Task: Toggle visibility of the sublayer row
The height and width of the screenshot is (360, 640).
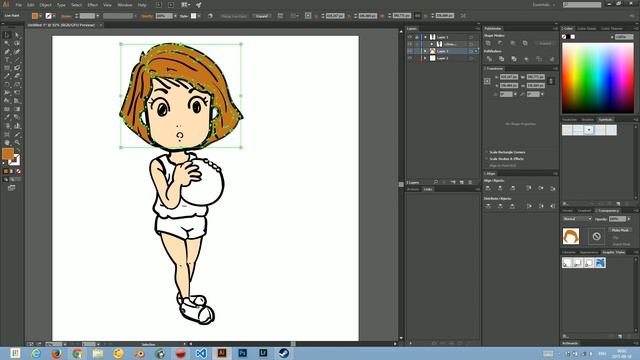Action: tap(409, 44)
